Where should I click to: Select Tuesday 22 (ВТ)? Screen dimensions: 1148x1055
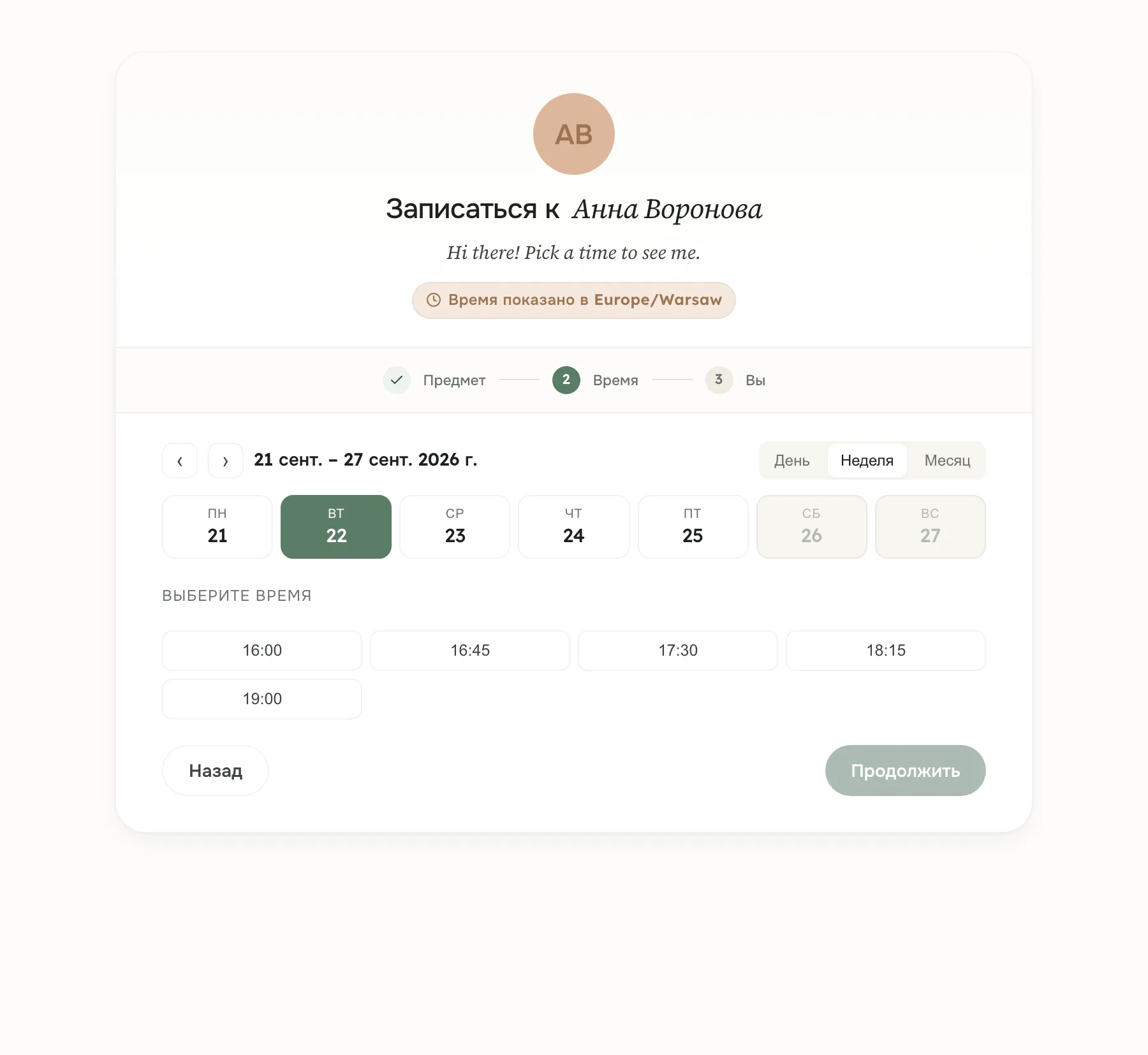(x=336, y=527)
